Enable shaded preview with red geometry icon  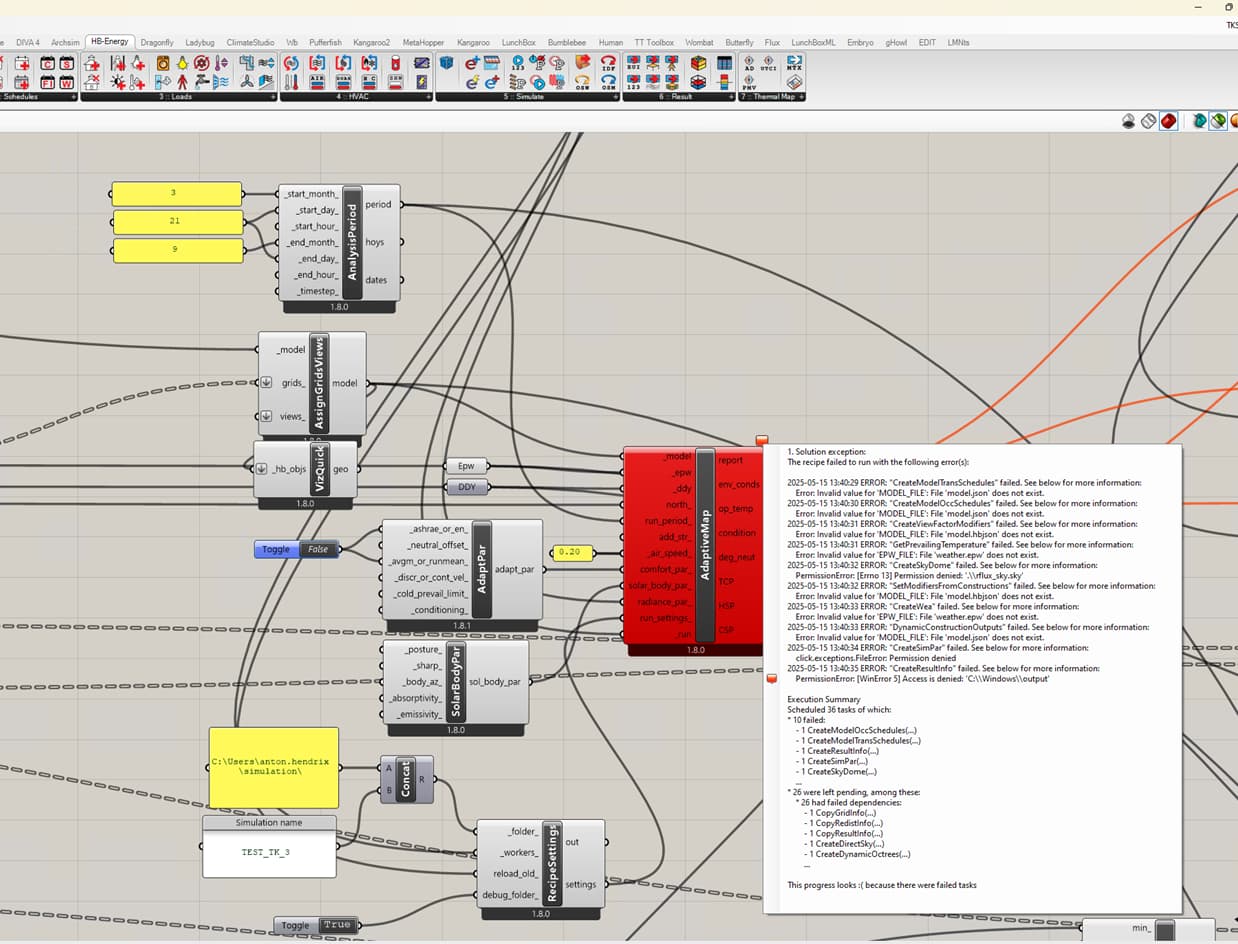[1168, 121]
